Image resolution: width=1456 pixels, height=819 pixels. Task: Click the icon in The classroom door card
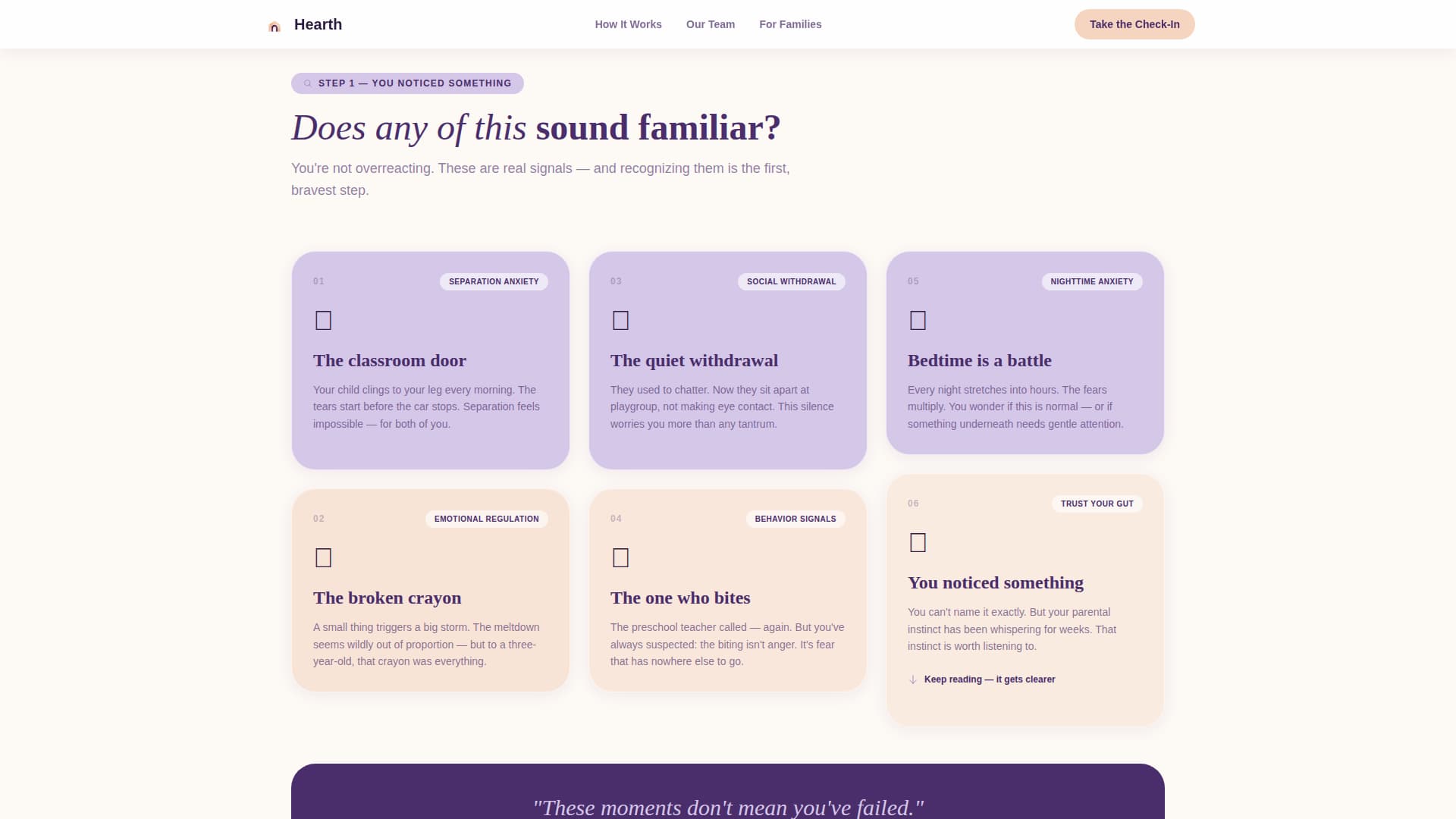pyautogui.click(x=323, y=320)
